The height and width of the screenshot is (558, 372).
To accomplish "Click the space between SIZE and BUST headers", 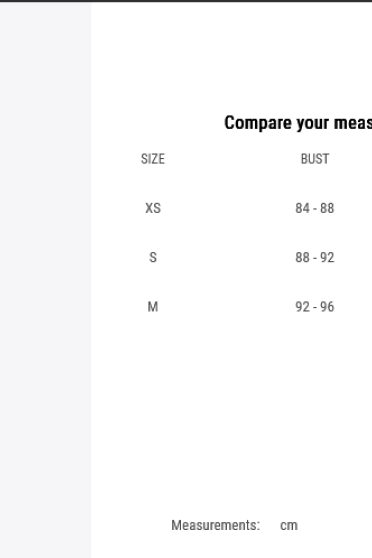I will click(x=233, y=159).
